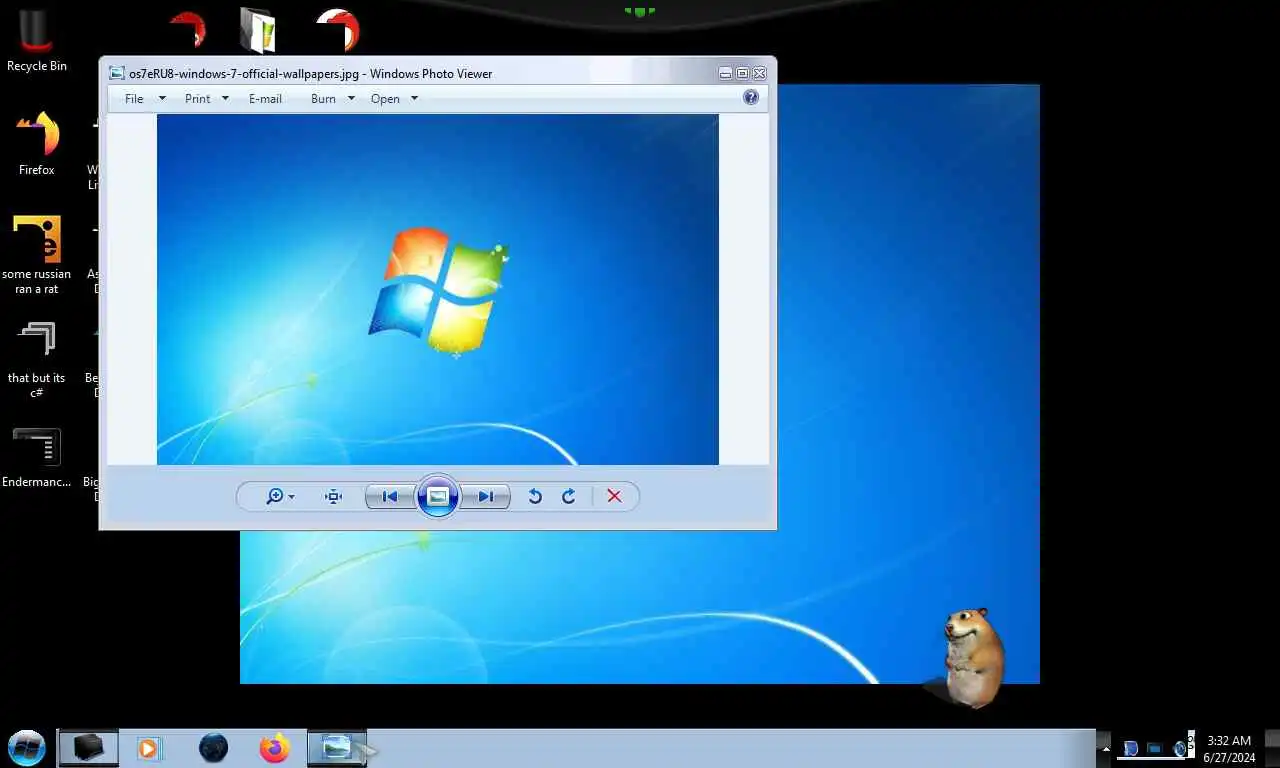Click the E-mail button

265,99
